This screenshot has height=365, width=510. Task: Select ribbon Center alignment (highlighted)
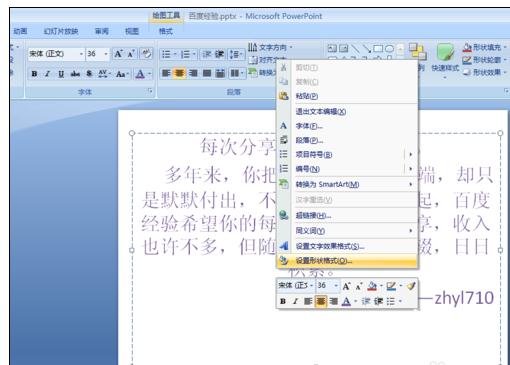(x=179, y=73)
